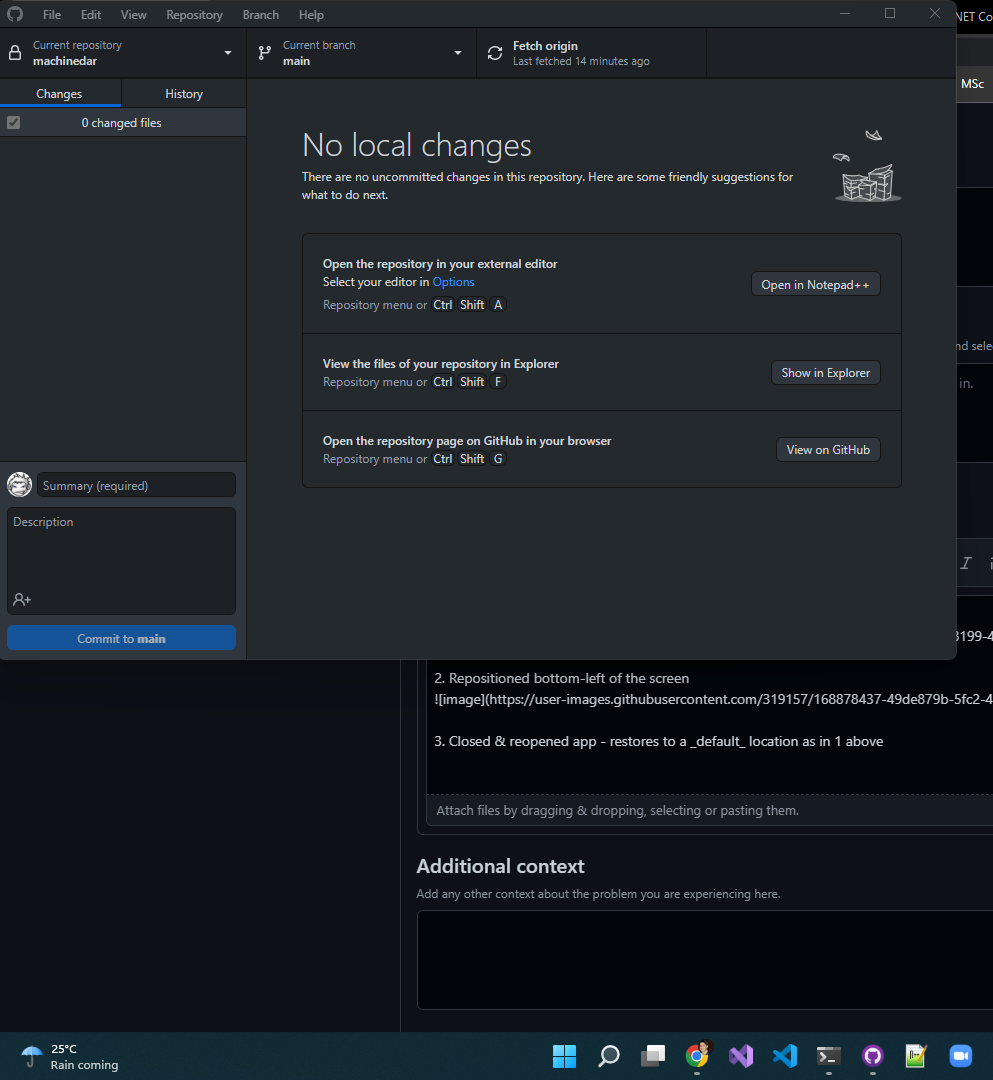Open GitHub Desktop from the taskbar
Screen dimensions: 993x1080
tap(871, 1056)
